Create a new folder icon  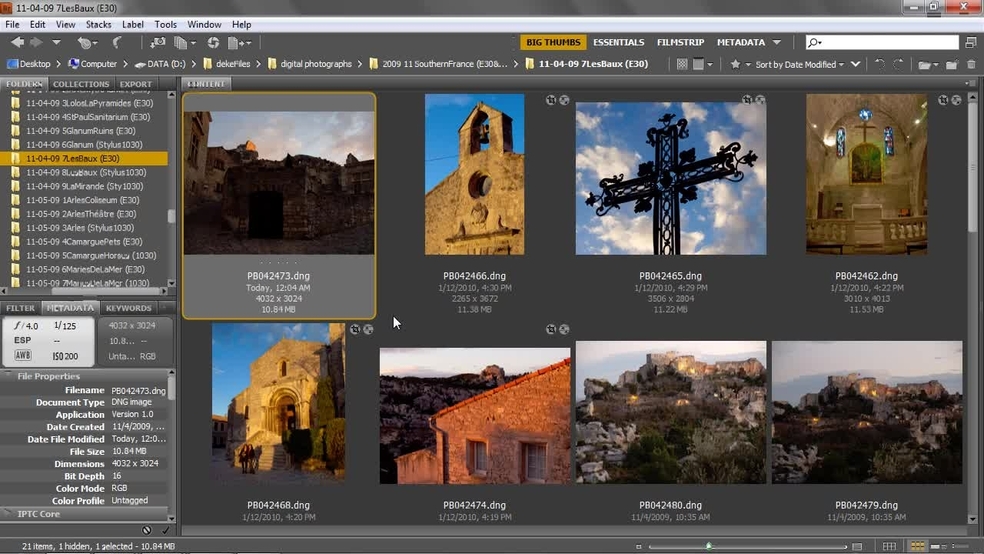click(952, 64)
